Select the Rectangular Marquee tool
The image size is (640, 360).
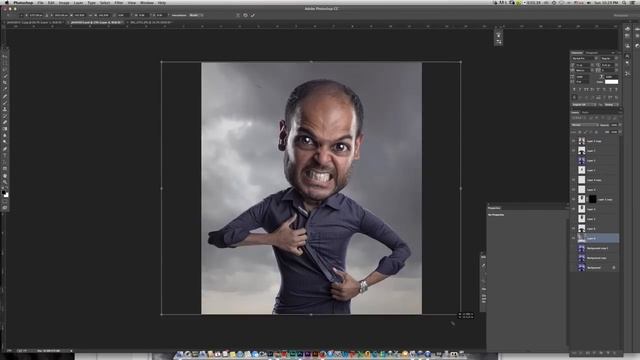click(x=5, y=63)
